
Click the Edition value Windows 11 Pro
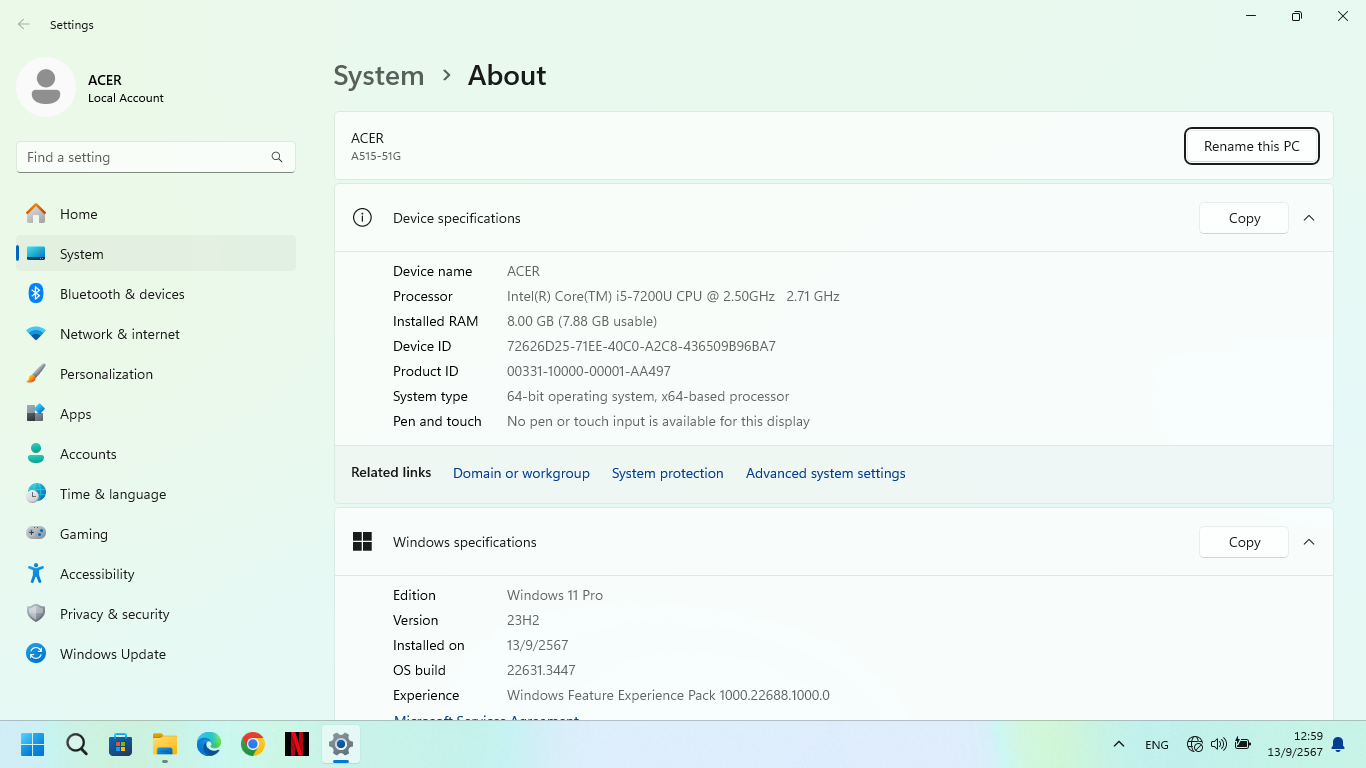pos(555,595)
